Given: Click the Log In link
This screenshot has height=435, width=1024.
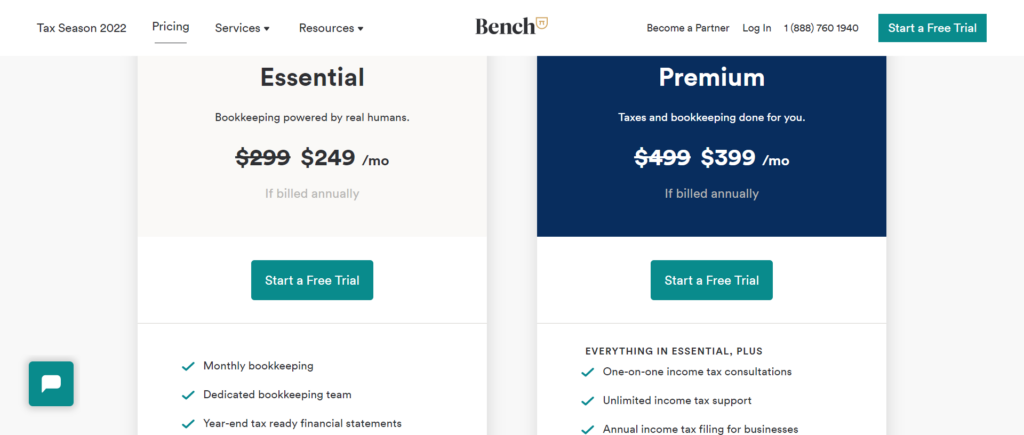Looking at the screenshot, I should coord(756,28).
